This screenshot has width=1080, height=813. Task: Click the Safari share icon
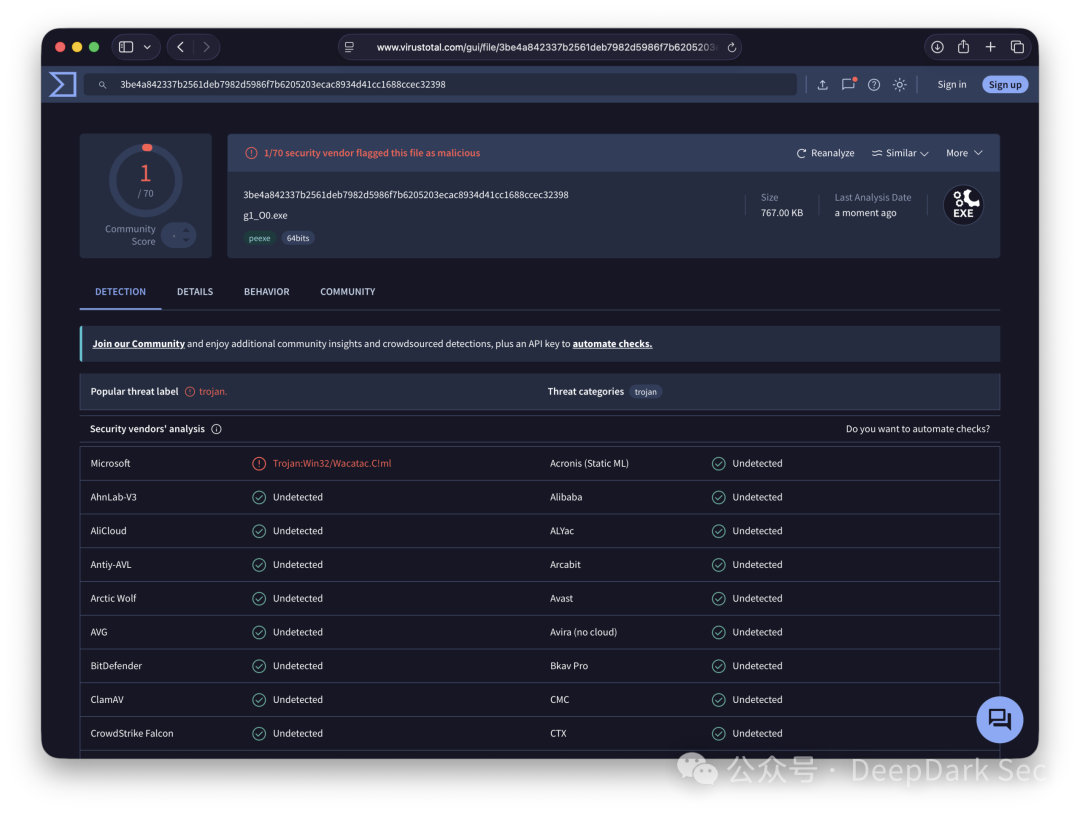click(x=964, y=46)
